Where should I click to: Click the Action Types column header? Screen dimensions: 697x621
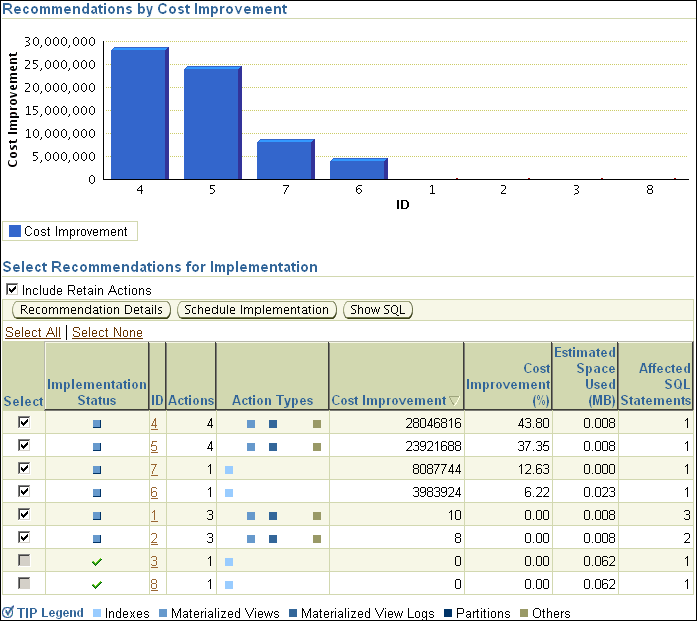[x=272, y=400]
